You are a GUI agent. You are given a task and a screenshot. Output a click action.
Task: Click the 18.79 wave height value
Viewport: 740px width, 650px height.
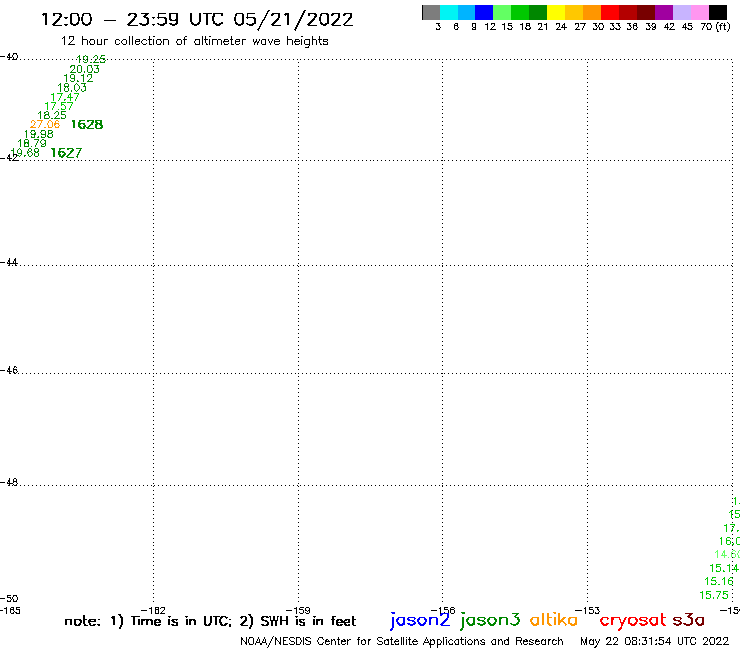(32, 144)
